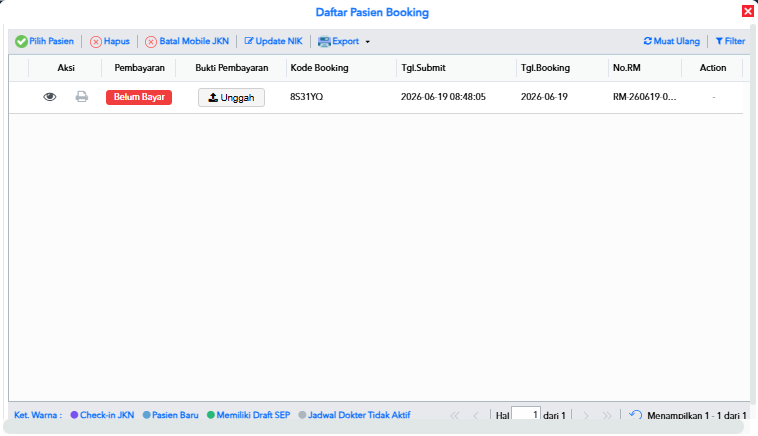The height and width of the screenshot is (436, 758).
Task: Click the Check-in JKN purple legend dot
Action: 74,415
